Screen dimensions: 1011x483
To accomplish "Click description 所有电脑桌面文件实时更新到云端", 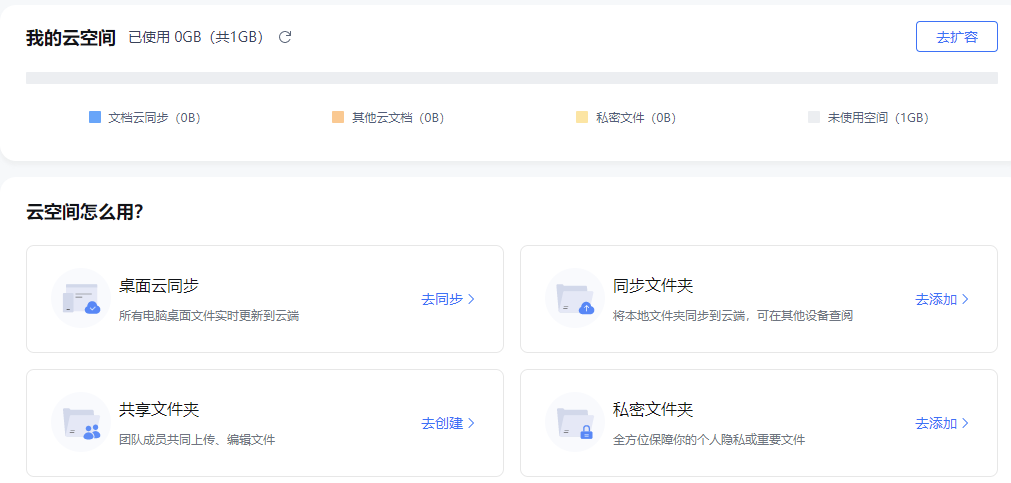I will point(209,316).
